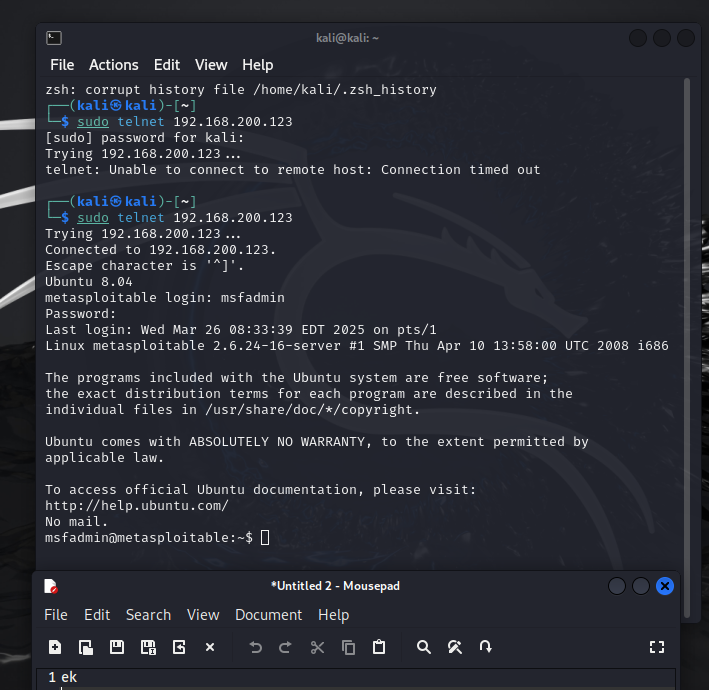709x690 pixels.
Task: Click the 'Escape character is' line
Action: (x=144, y=265)
